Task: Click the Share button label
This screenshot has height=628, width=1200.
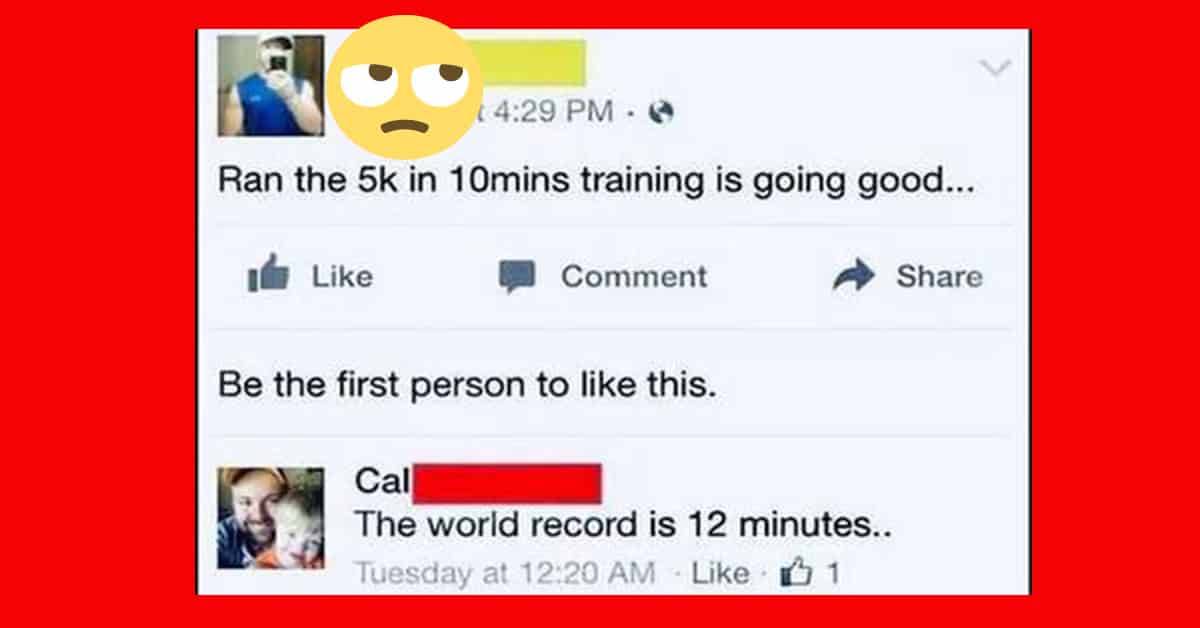Action: click(939, 276)
